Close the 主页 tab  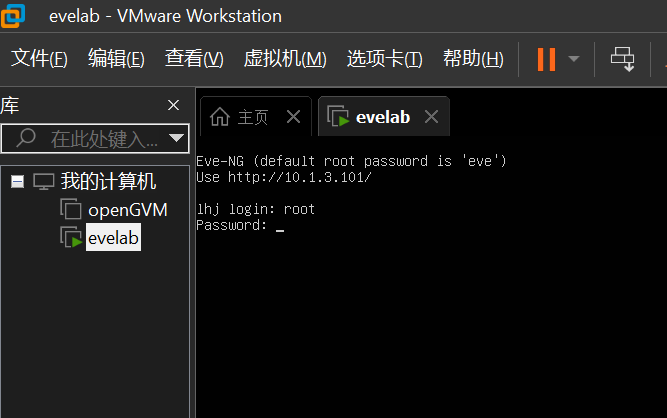pyautogui.click(x=293, y=117)
